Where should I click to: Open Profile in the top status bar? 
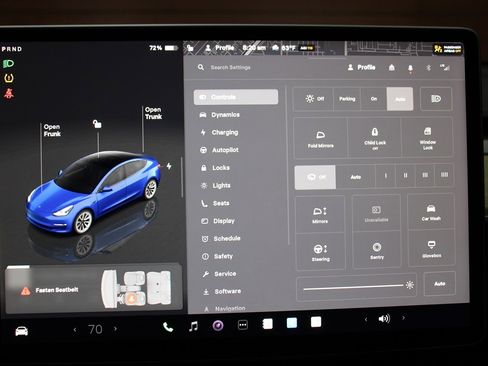[220, 48]
